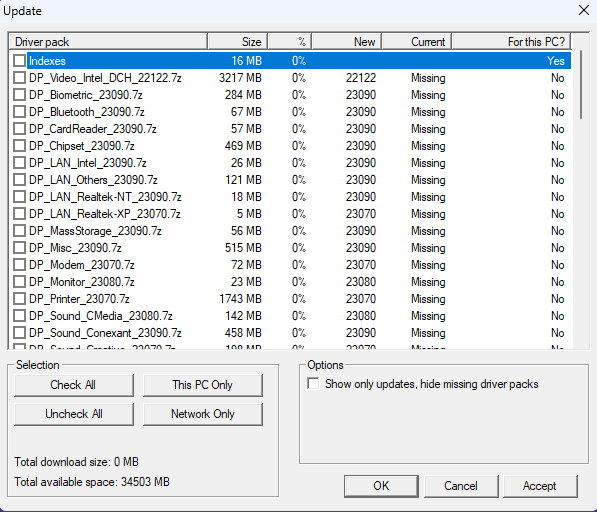The height and width of the screenshot is (512, 597).
Task: Enable the DP_Chipset_23090.7z checkbox
Action: [19, 146]
